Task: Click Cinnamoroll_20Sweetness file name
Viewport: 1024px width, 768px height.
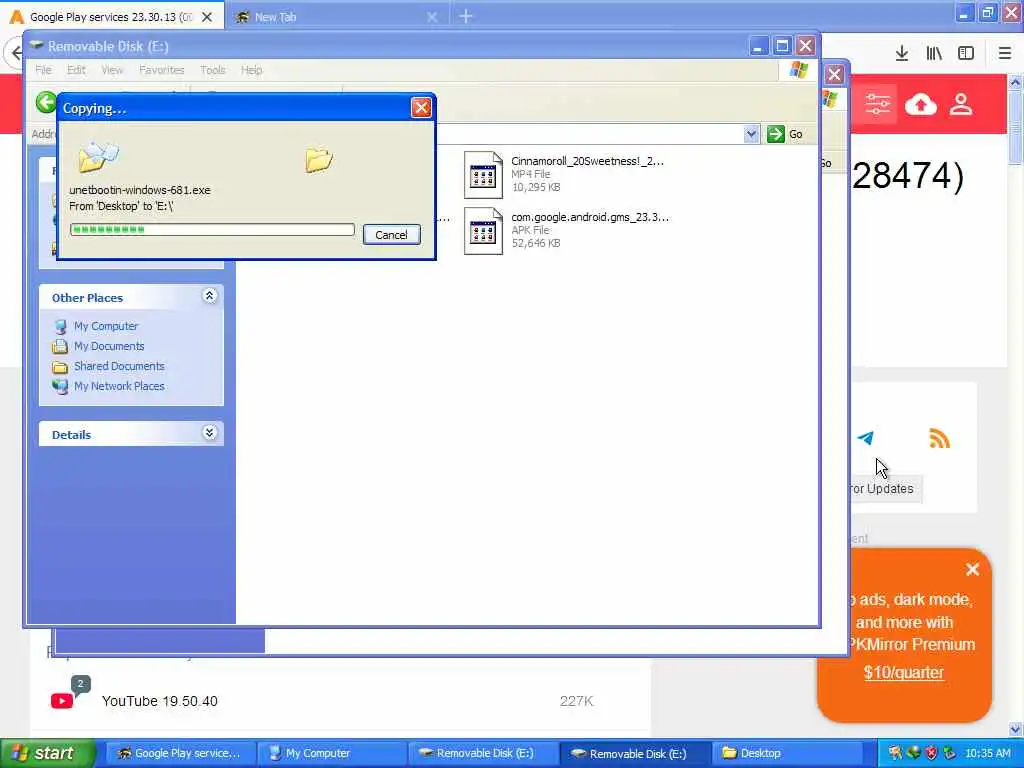Action: [x=587, y=161]
